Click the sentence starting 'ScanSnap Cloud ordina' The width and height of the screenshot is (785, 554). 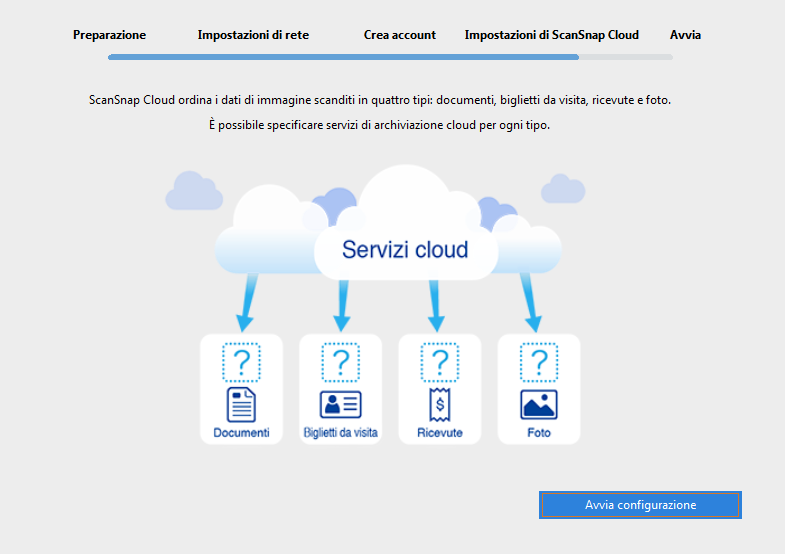pos(380,100)
